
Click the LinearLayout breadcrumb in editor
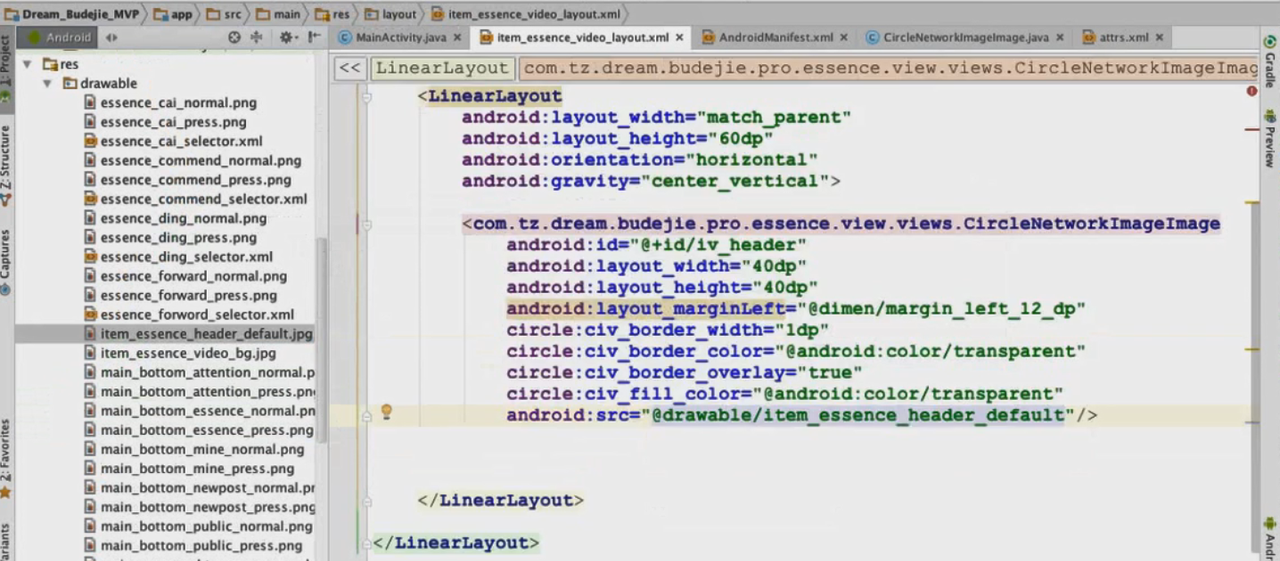[x=442, y=68]
